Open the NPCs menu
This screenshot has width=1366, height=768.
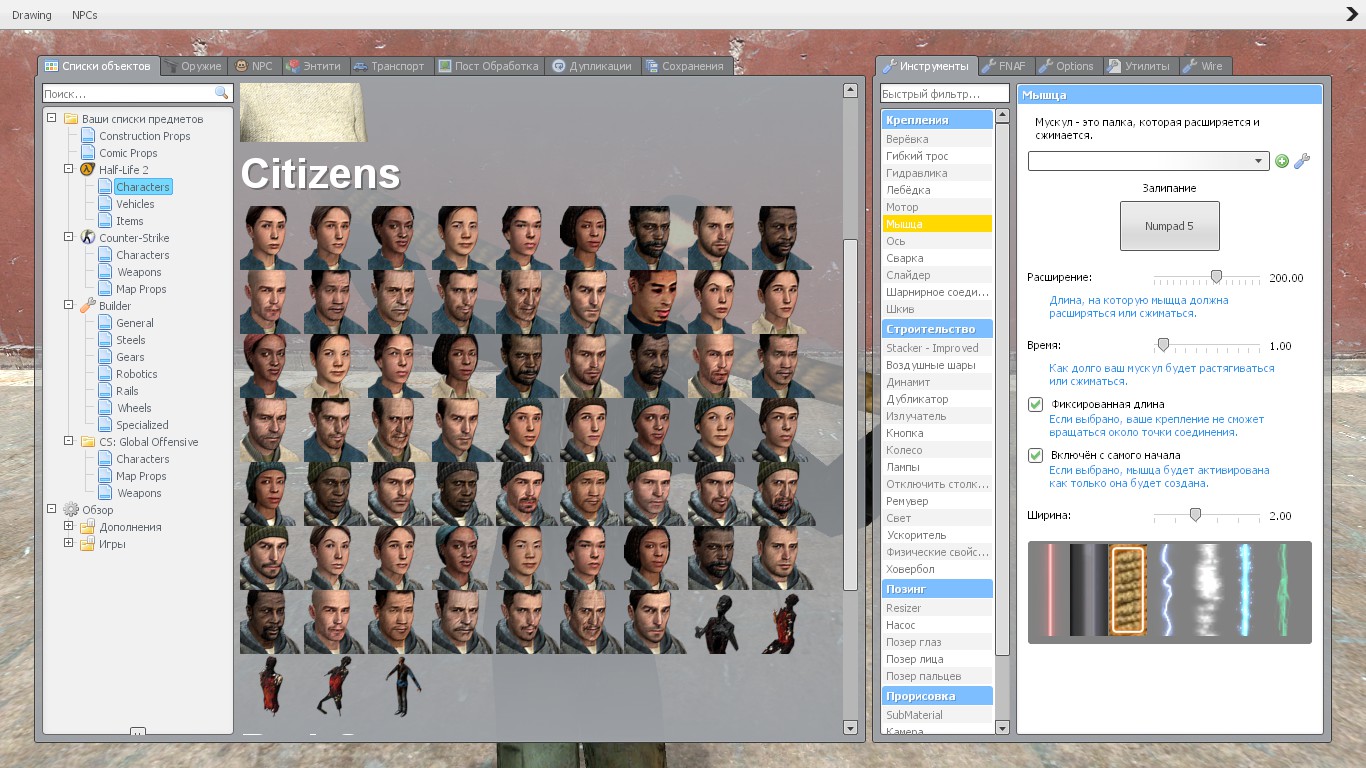pos(85,15)
